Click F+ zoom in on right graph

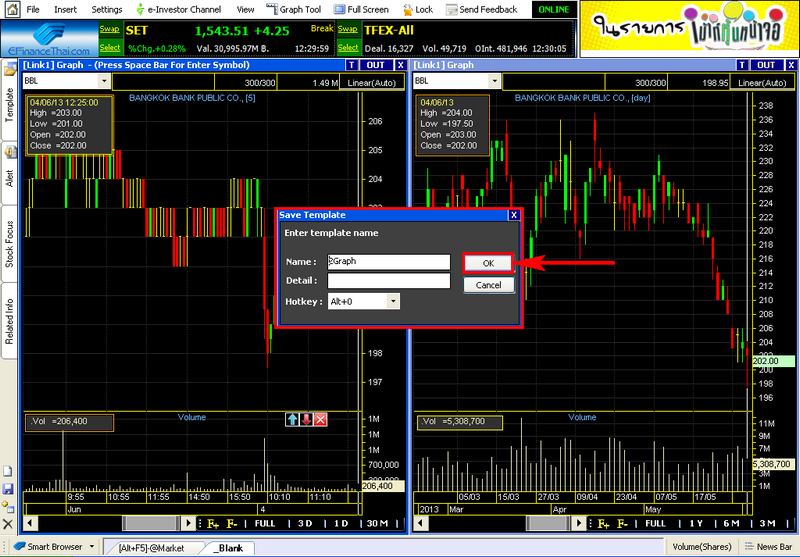pos(603,524)
